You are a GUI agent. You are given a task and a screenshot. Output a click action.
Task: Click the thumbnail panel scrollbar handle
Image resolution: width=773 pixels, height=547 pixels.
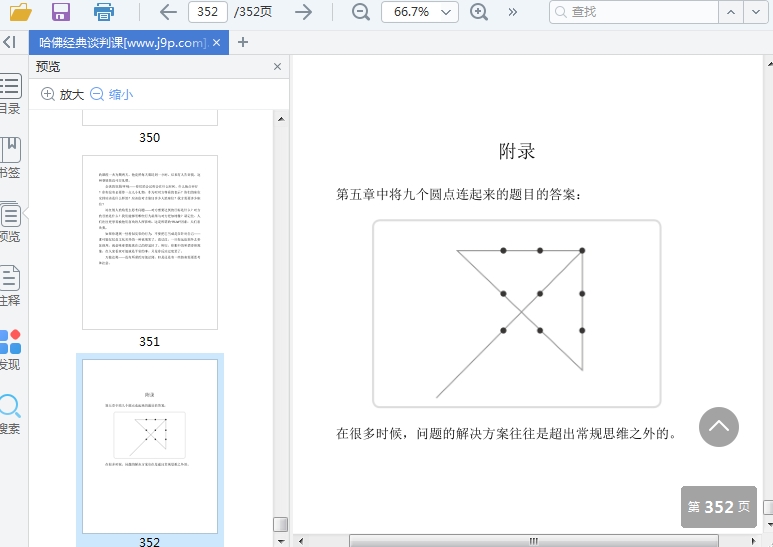(x=281, y=524)
